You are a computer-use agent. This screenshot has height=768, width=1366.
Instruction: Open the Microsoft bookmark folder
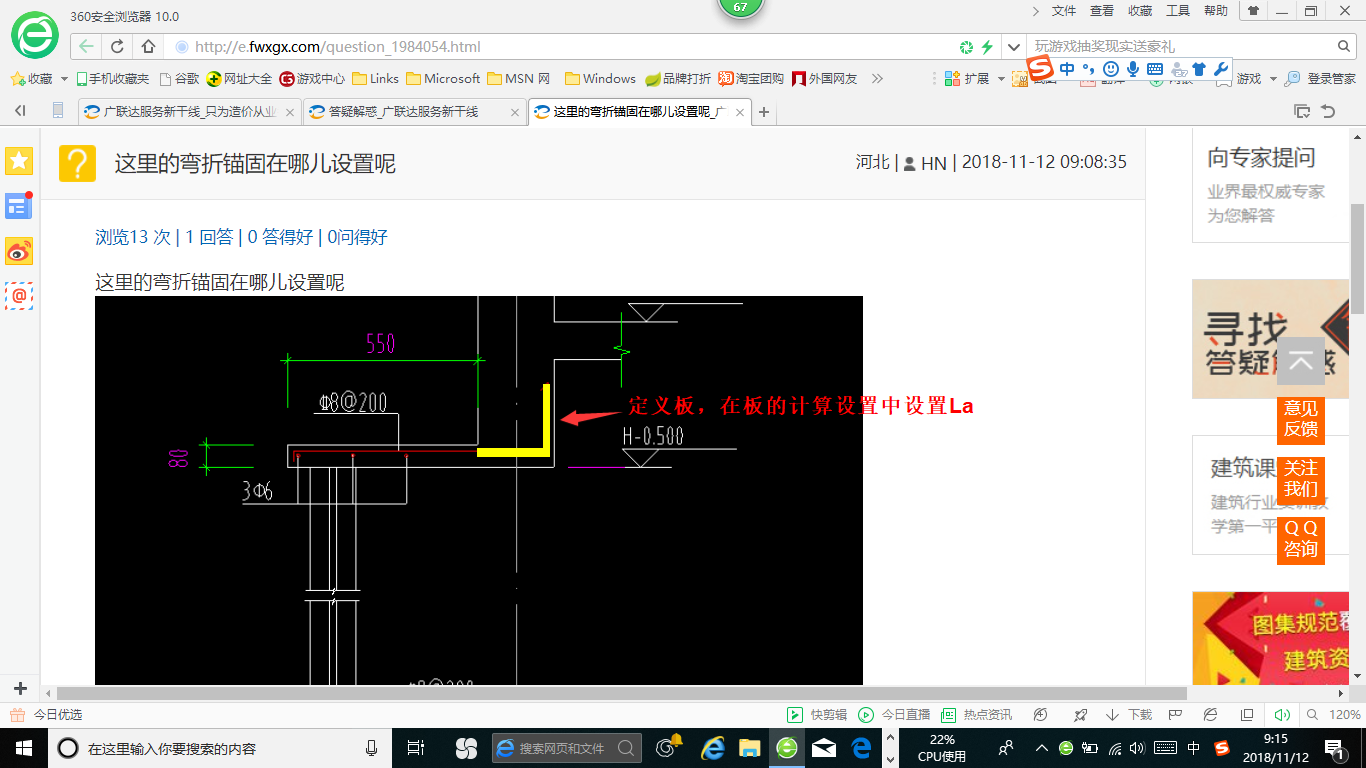(x=443, y=78)
